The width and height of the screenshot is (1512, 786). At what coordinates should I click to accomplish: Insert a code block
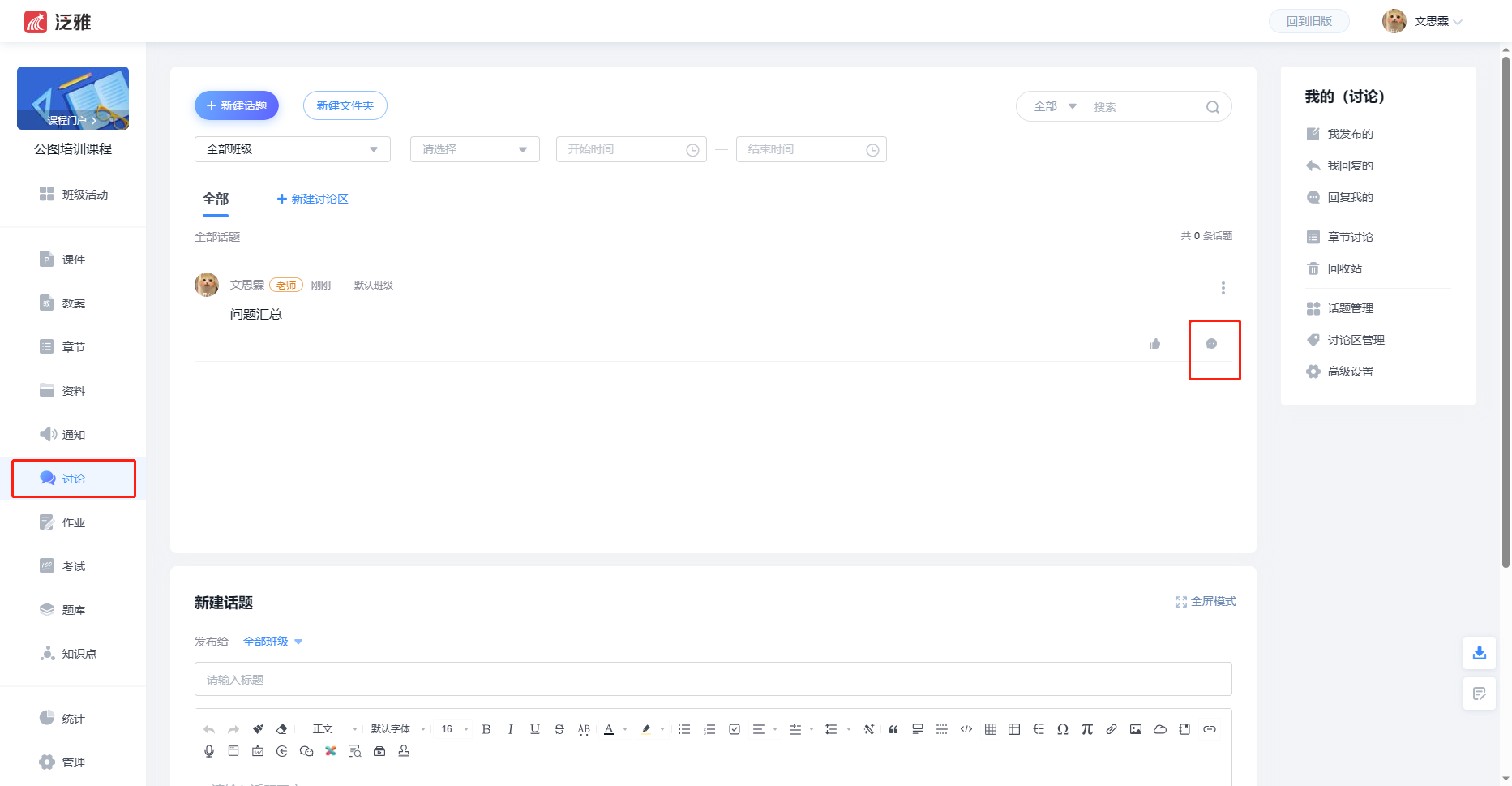pyautogui.click(x=966, y=729)
